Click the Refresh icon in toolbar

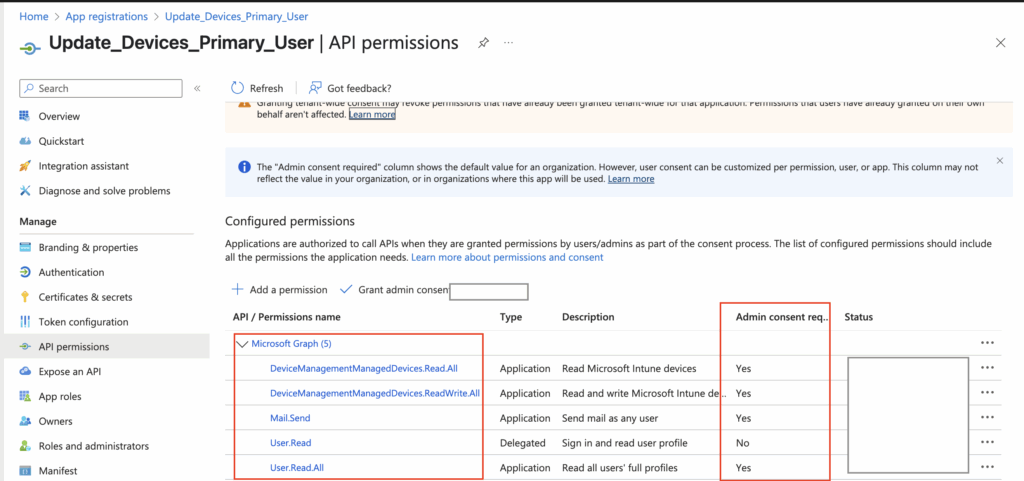237,88
